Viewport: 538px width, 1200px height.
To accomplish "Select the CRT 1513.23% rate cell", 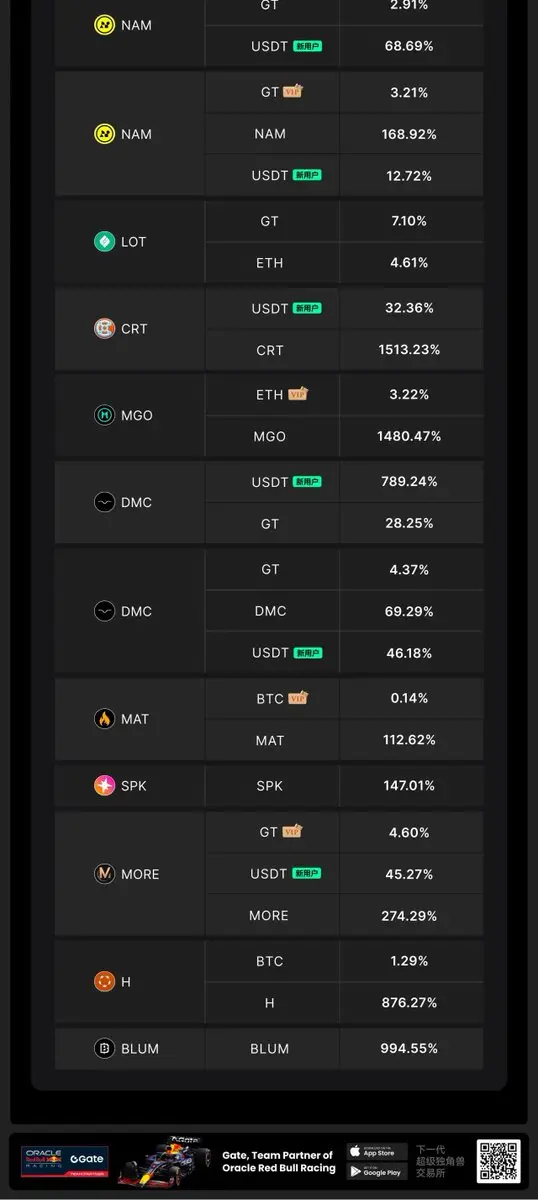I will tap(411, 350).
